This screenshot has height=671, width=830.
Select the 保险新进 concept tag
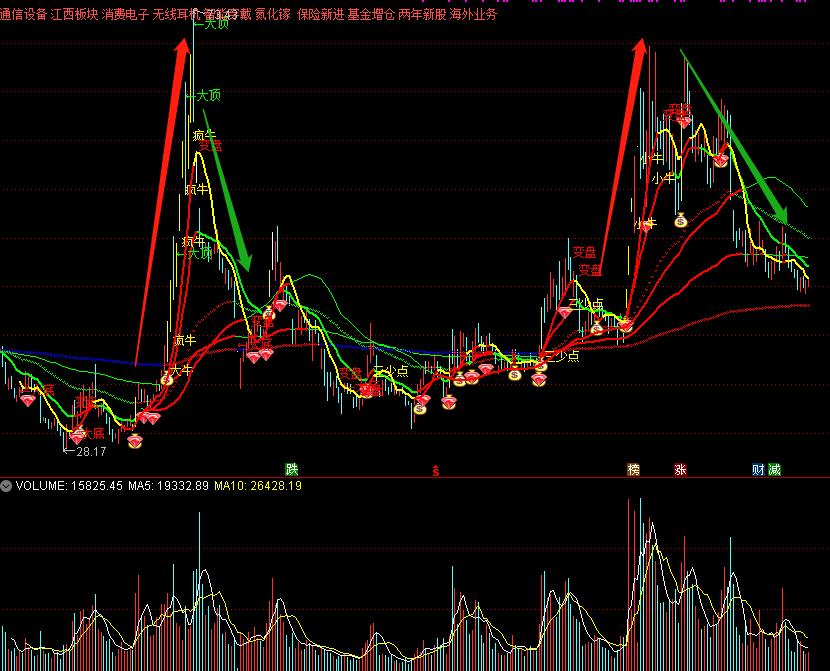(x=320, y=15)
